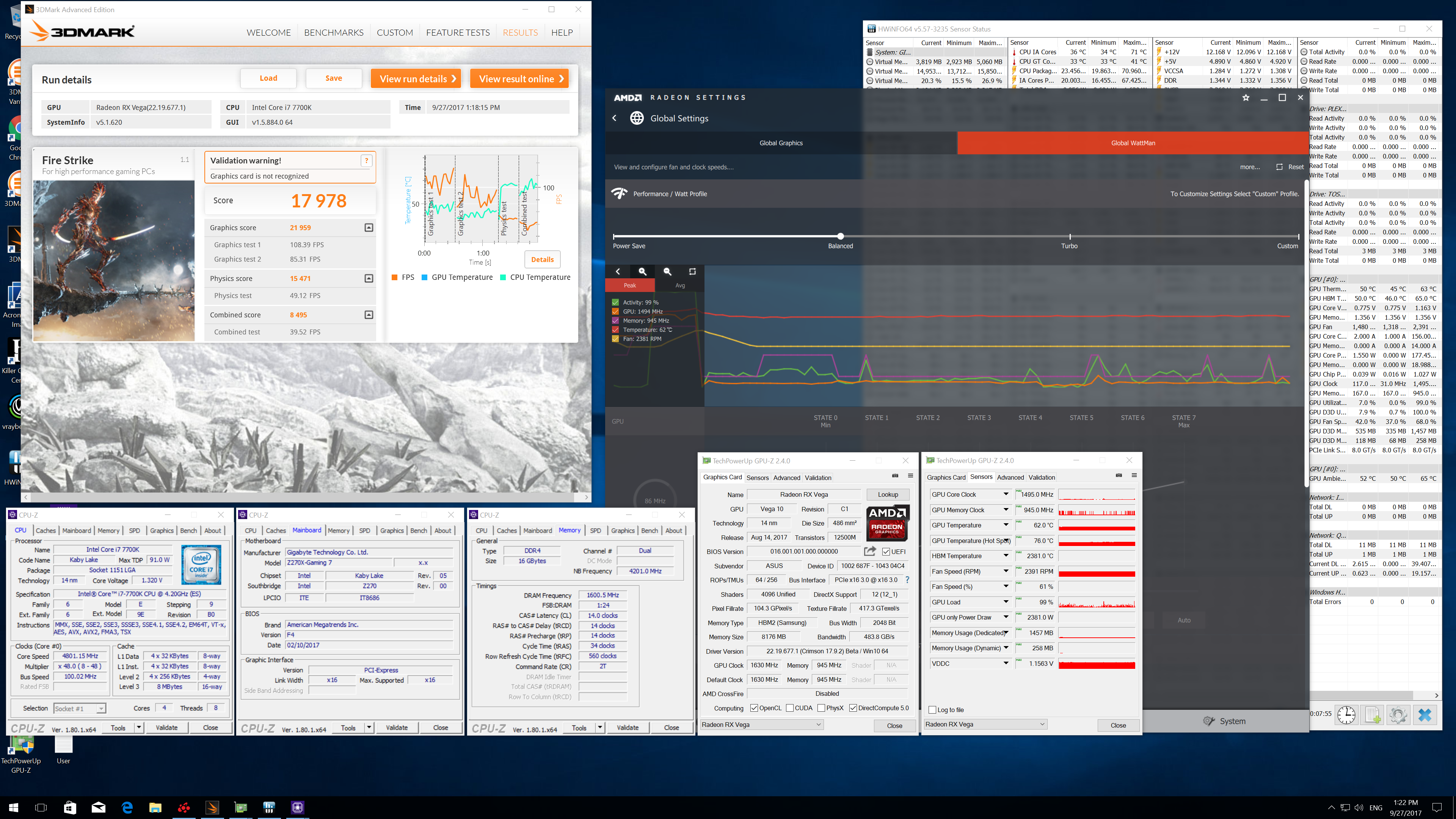Enable Log to file in GPU-Z Sensors

click(x=933, y=710)
